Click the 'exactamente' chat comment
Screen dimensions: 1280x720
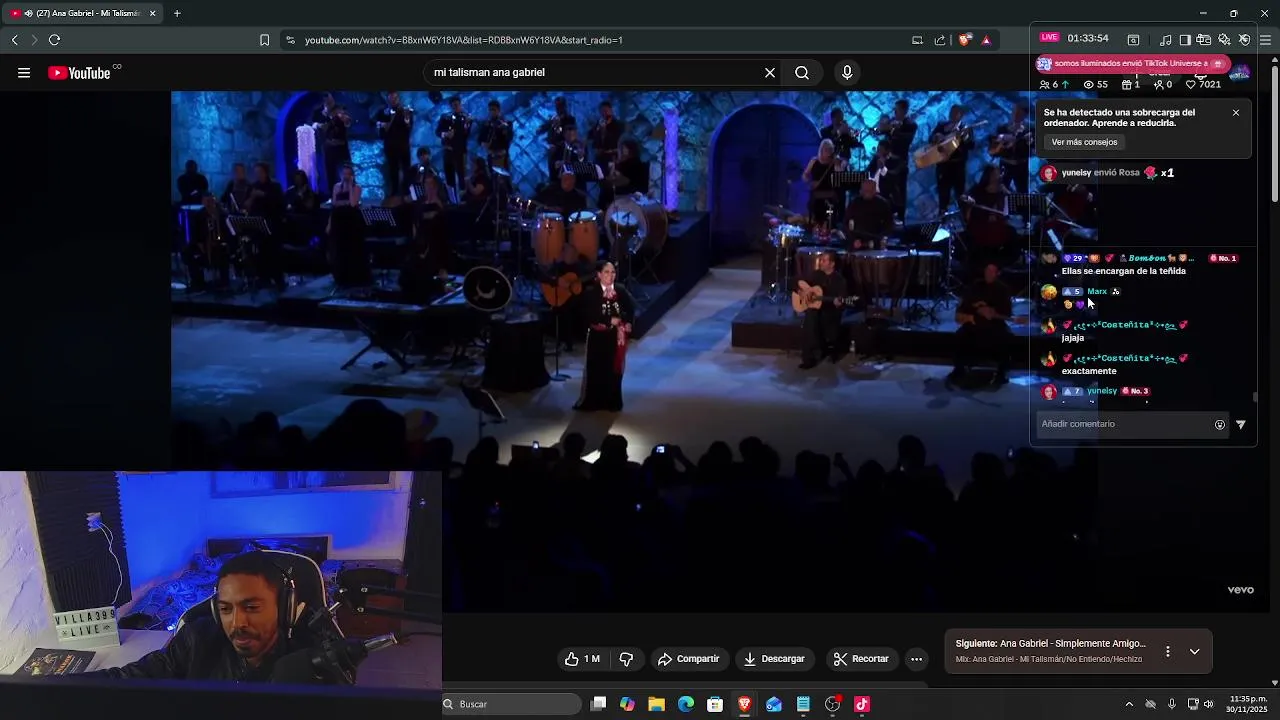[1089, 371]
